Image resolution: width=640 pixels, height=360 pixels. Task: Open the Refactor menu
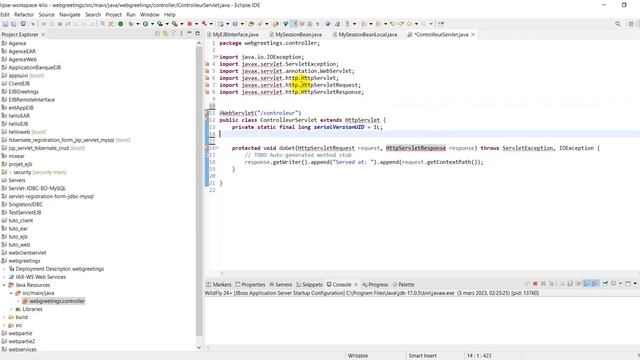[24, 14]
